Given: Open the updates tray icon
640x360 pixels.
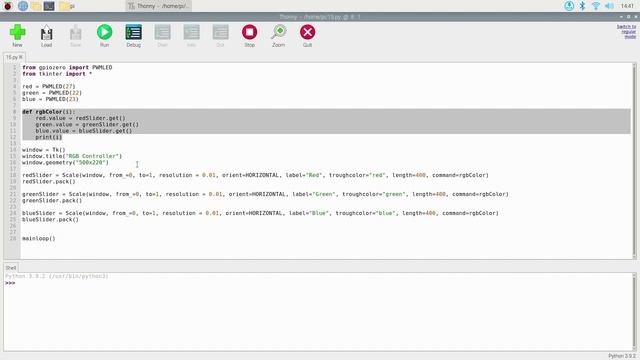Looking at the screenshot, I should click(x=569, y=6).
